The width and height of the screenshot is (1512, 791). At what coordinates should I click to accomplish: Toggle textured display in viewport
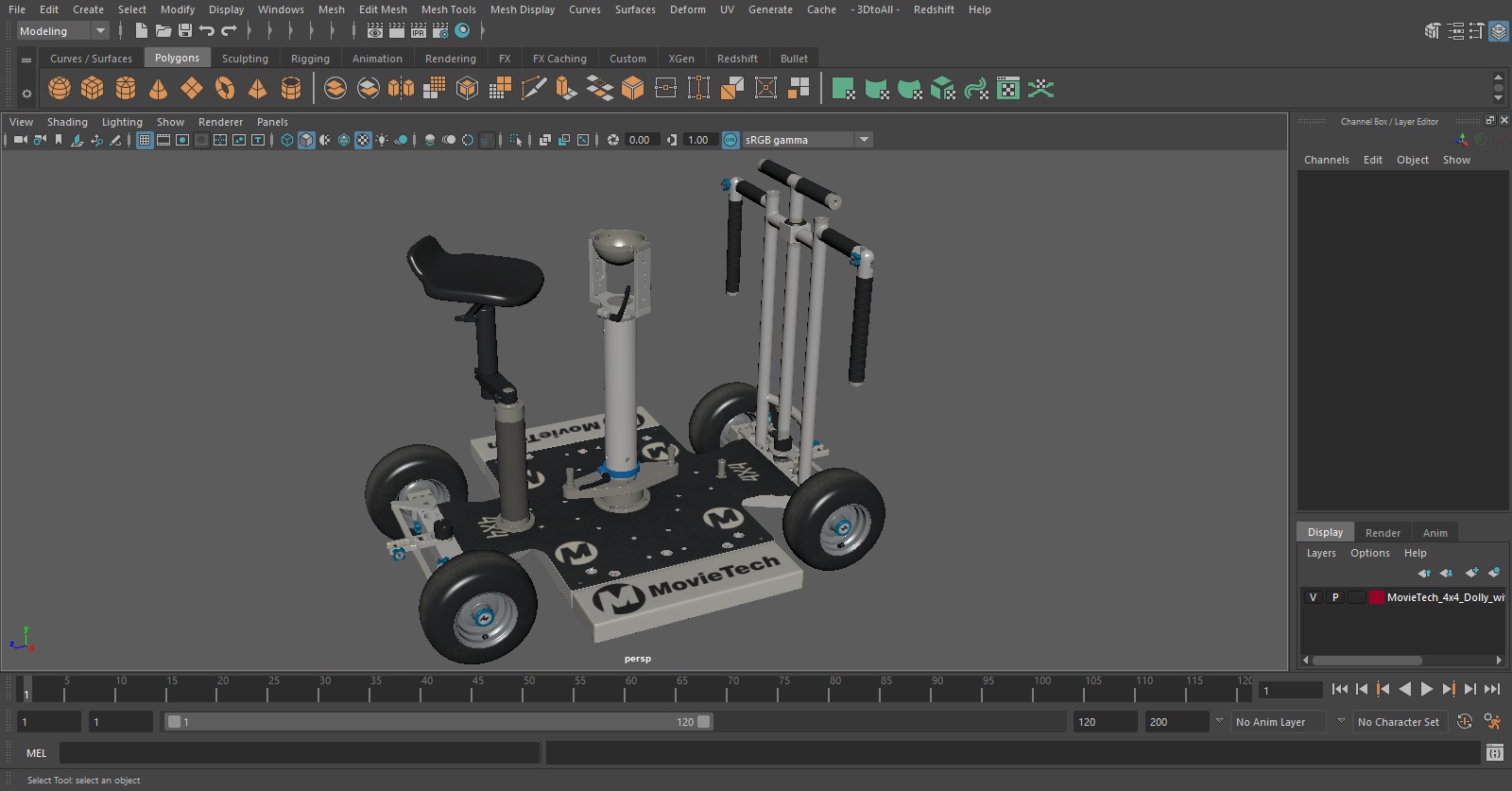coord(363,140)
